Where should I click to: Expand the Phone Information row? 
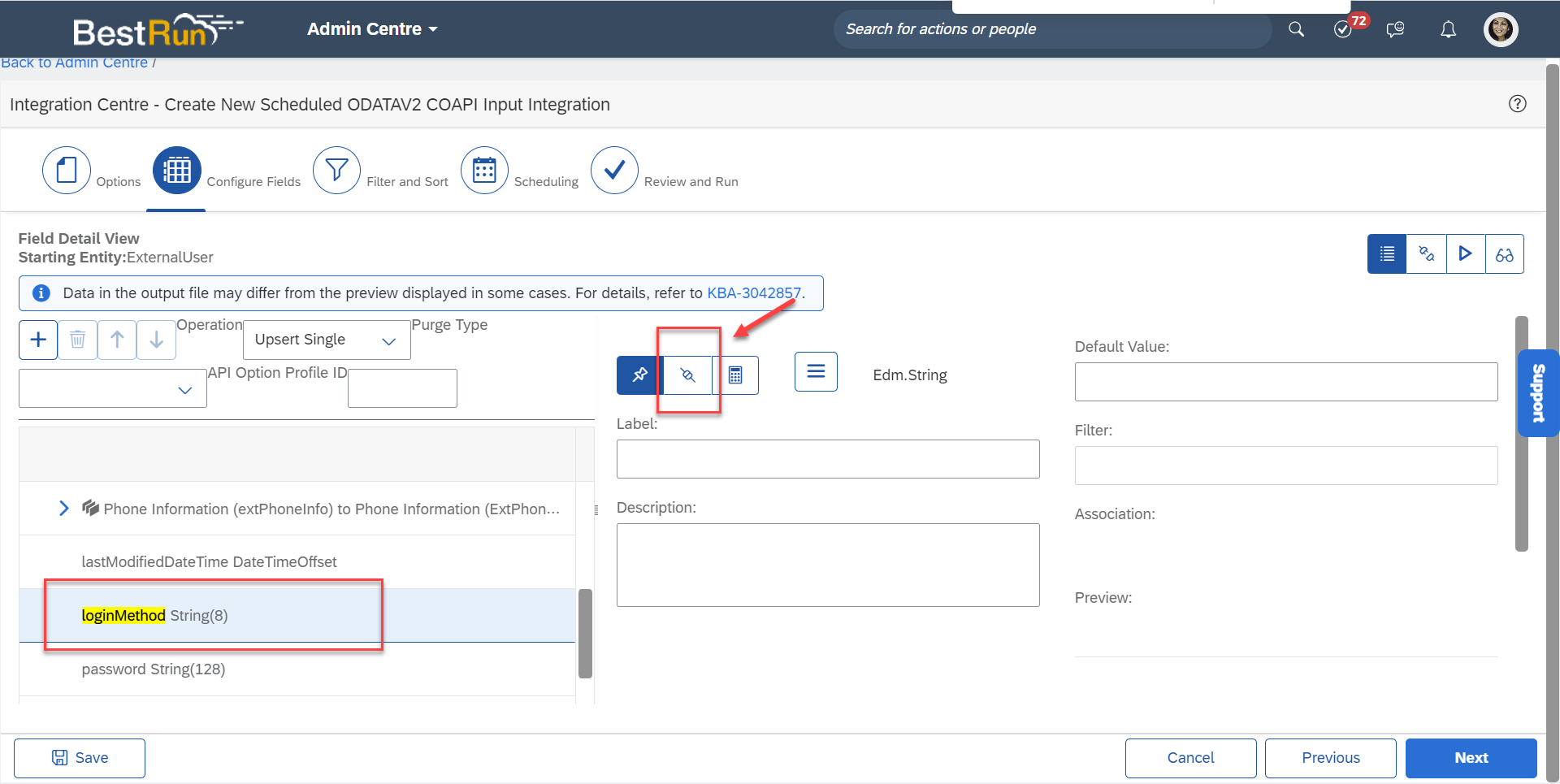(63, 509)
